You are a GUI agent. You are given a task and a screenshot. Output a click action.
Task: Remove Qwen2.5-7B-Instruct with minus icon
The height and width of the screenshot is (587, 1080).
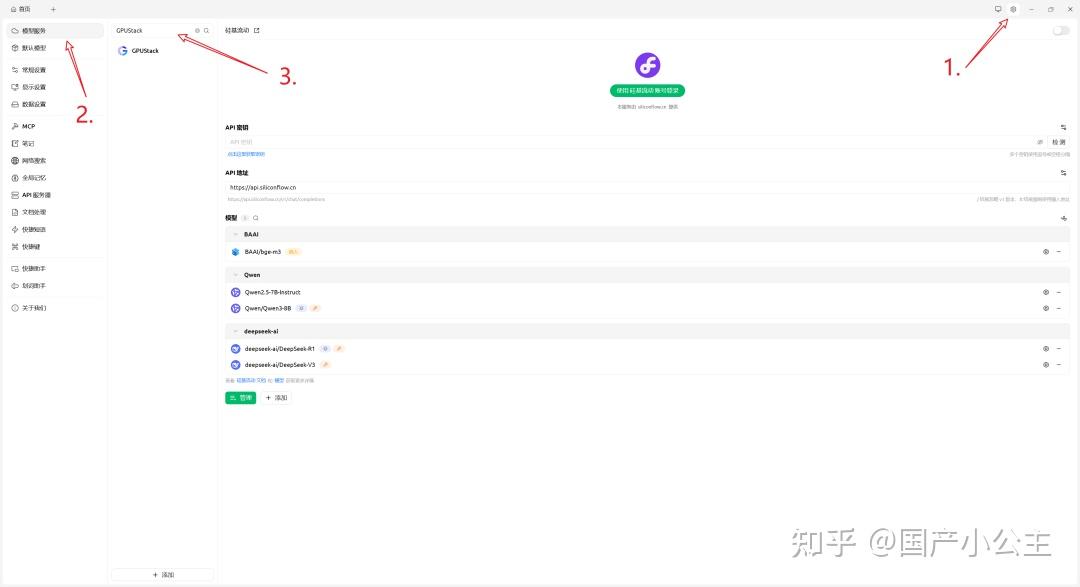(x=1059, y=292)
